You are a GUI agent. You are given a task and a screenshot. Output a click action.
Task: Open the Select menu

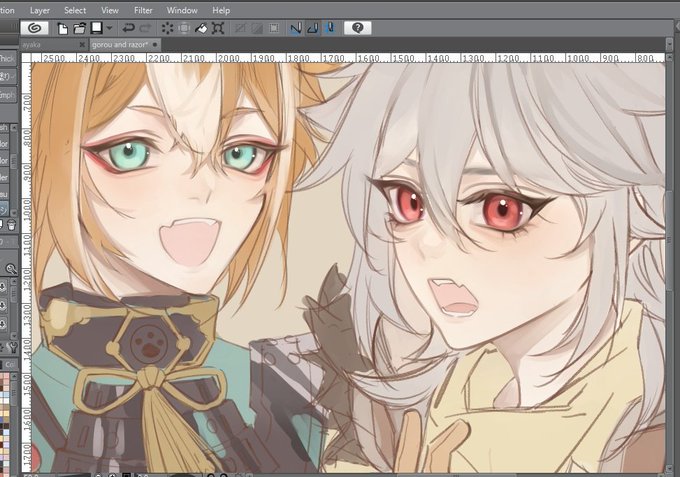click(x=75, y=10)
